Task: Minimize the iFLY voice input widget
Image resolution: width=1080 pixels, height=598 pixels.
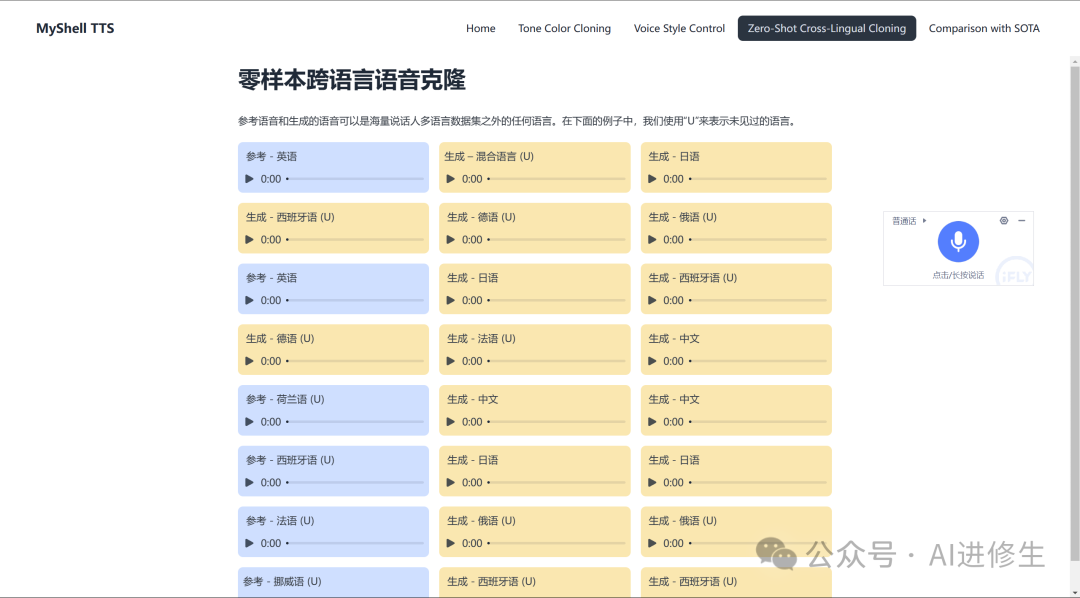Action: [1022, 221]
